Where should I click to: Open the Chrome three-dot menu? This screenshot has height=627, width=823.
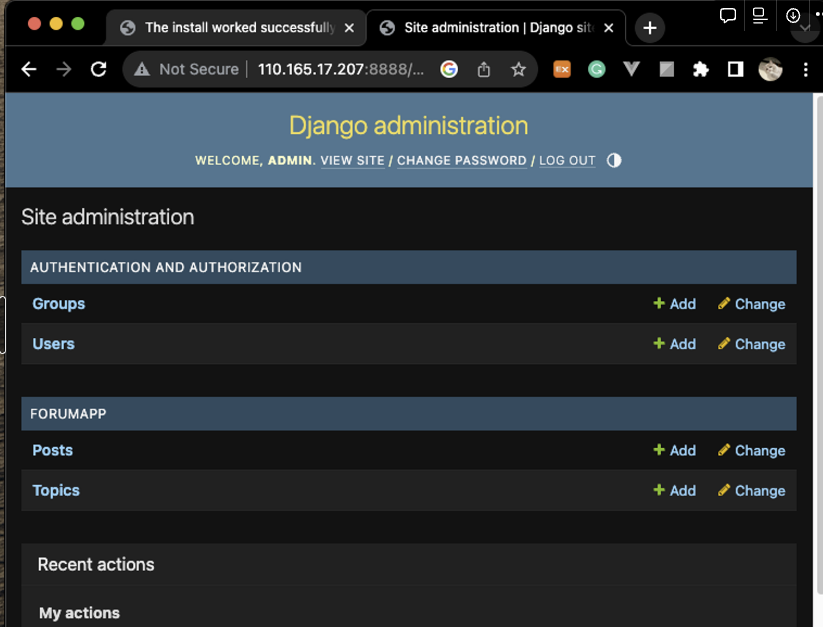click(x=806, y=69)
